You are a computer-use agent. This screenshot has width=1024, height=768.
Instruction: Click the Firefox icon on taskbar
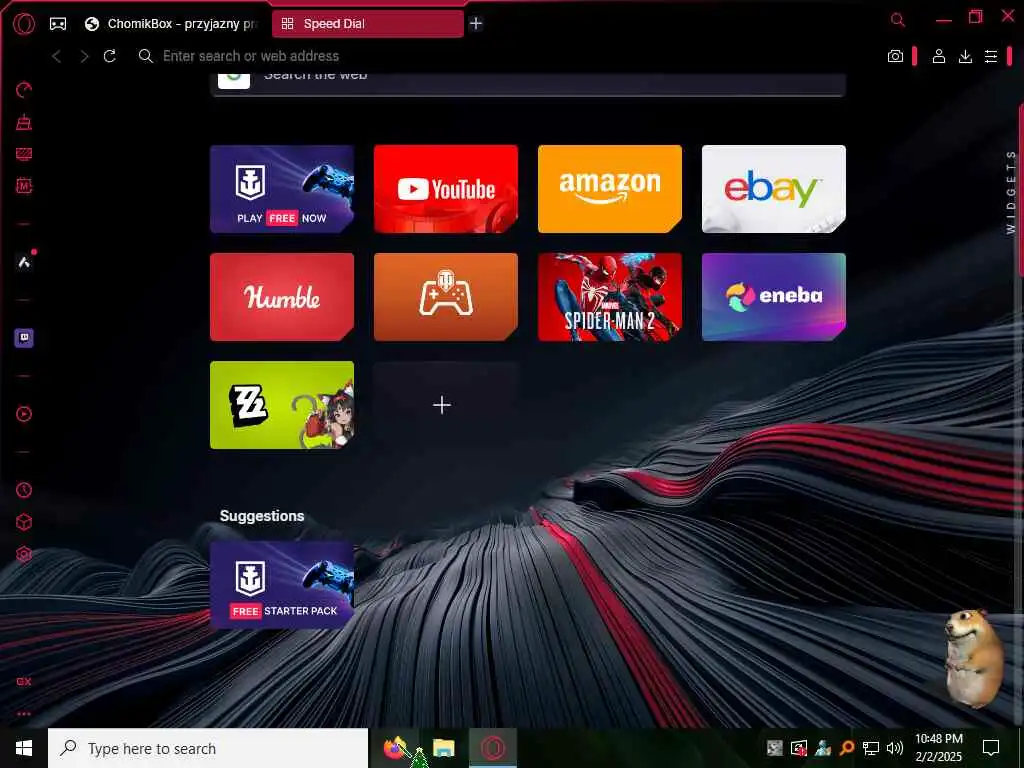[x=394, y=748]
